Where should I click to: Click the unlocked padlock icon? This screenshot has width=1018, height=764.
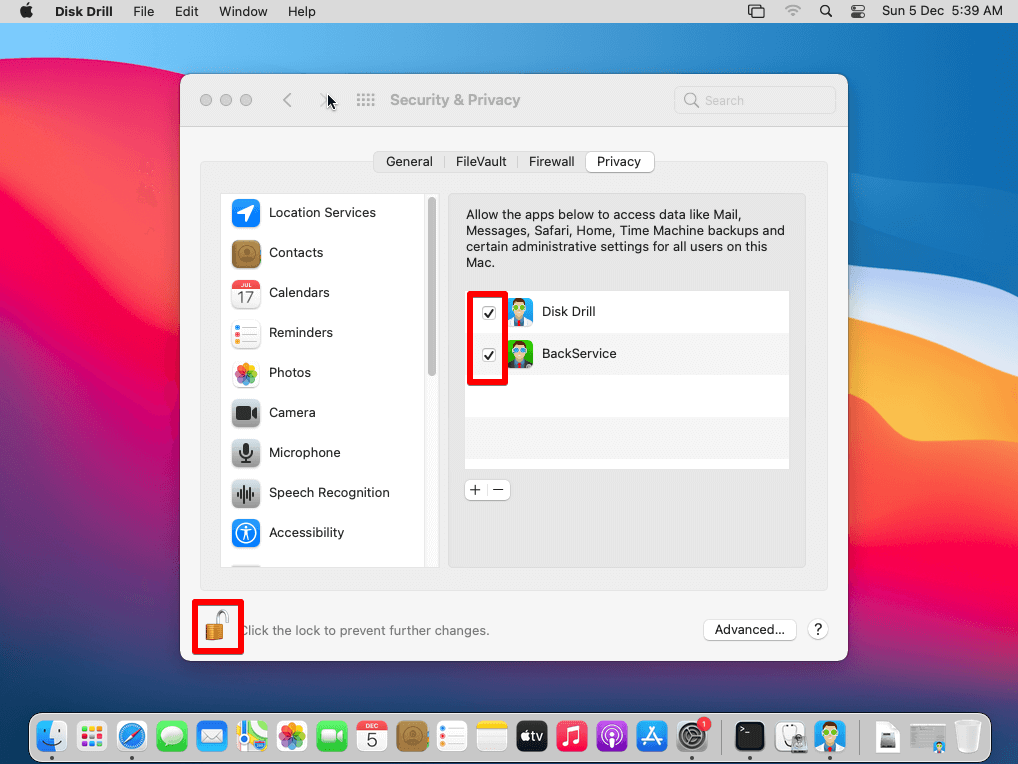pos(217,626)
